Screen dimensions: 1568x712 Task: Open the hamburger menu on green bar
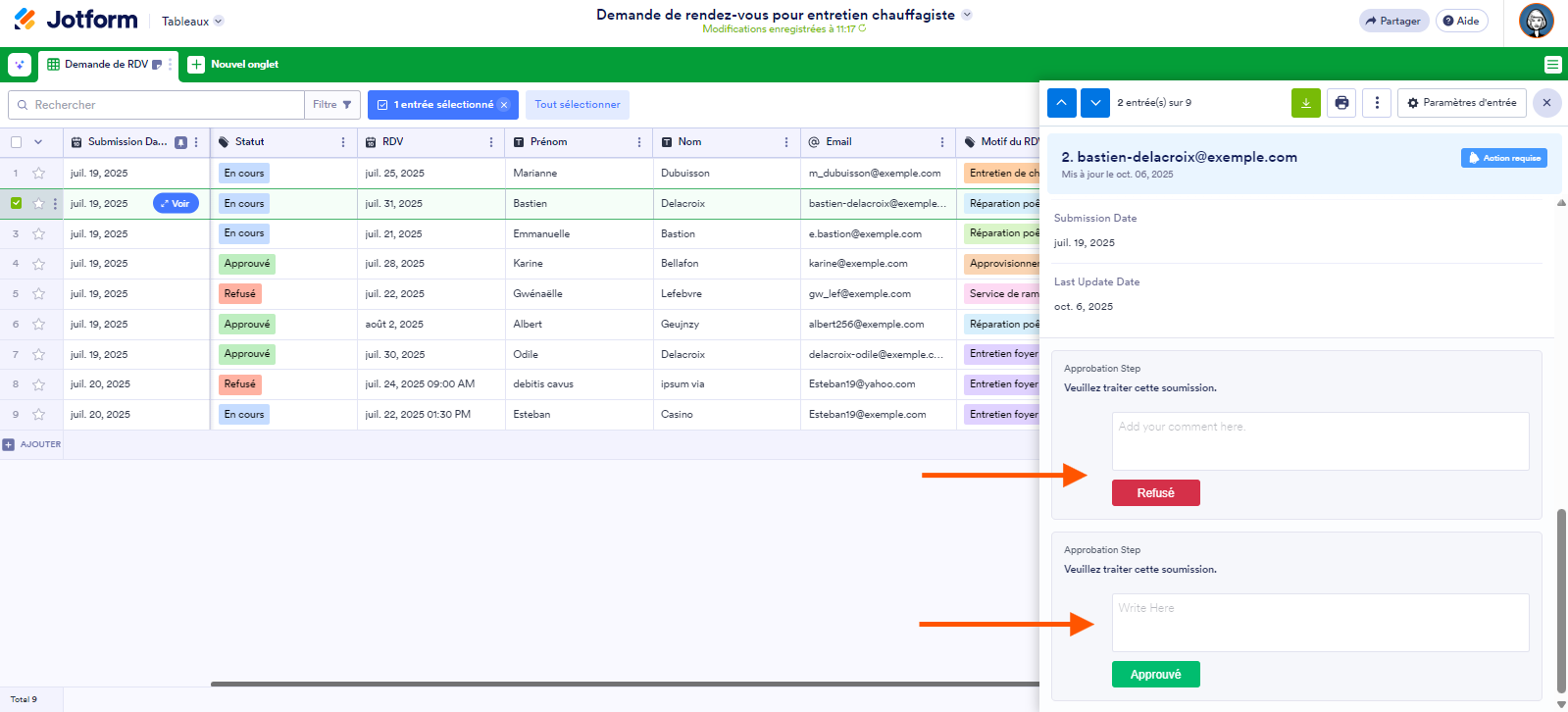pyautogui.click(x=1552, y=65)
